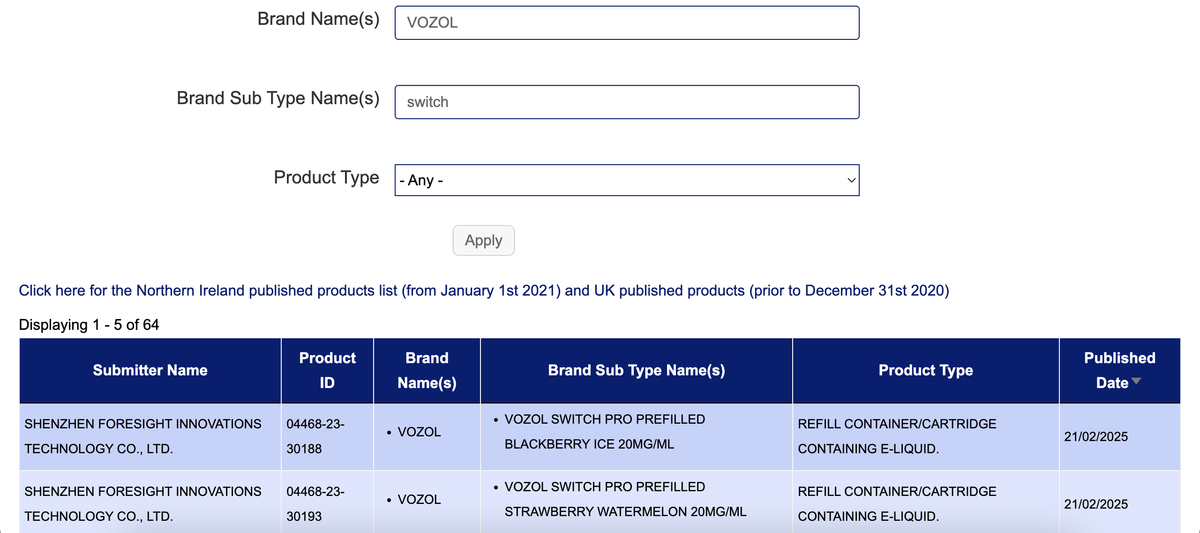Viewport: 1200px width, 533px height.
Task: Sort by Submitter Name column header
Action: tap(150, 370)
